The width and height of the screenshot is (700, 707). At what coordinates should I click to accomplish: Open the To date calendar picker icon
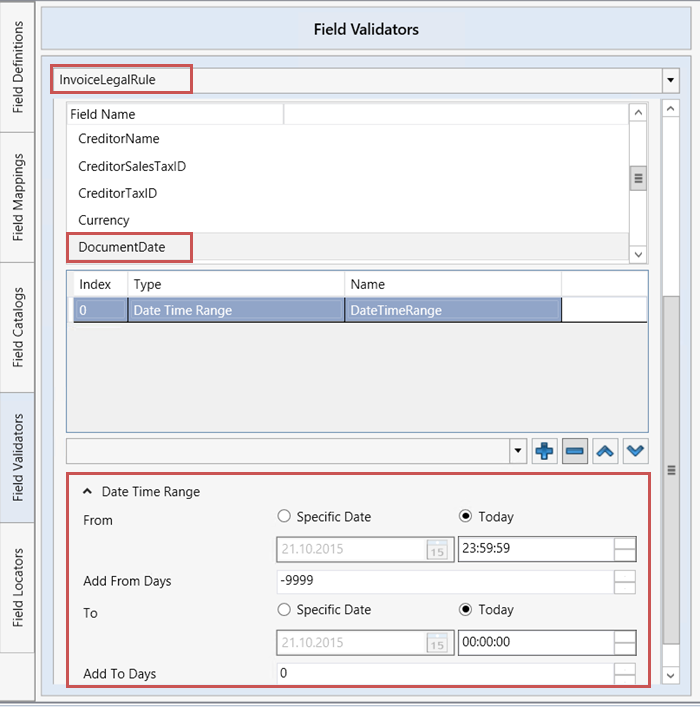click(x=437, y=643)
